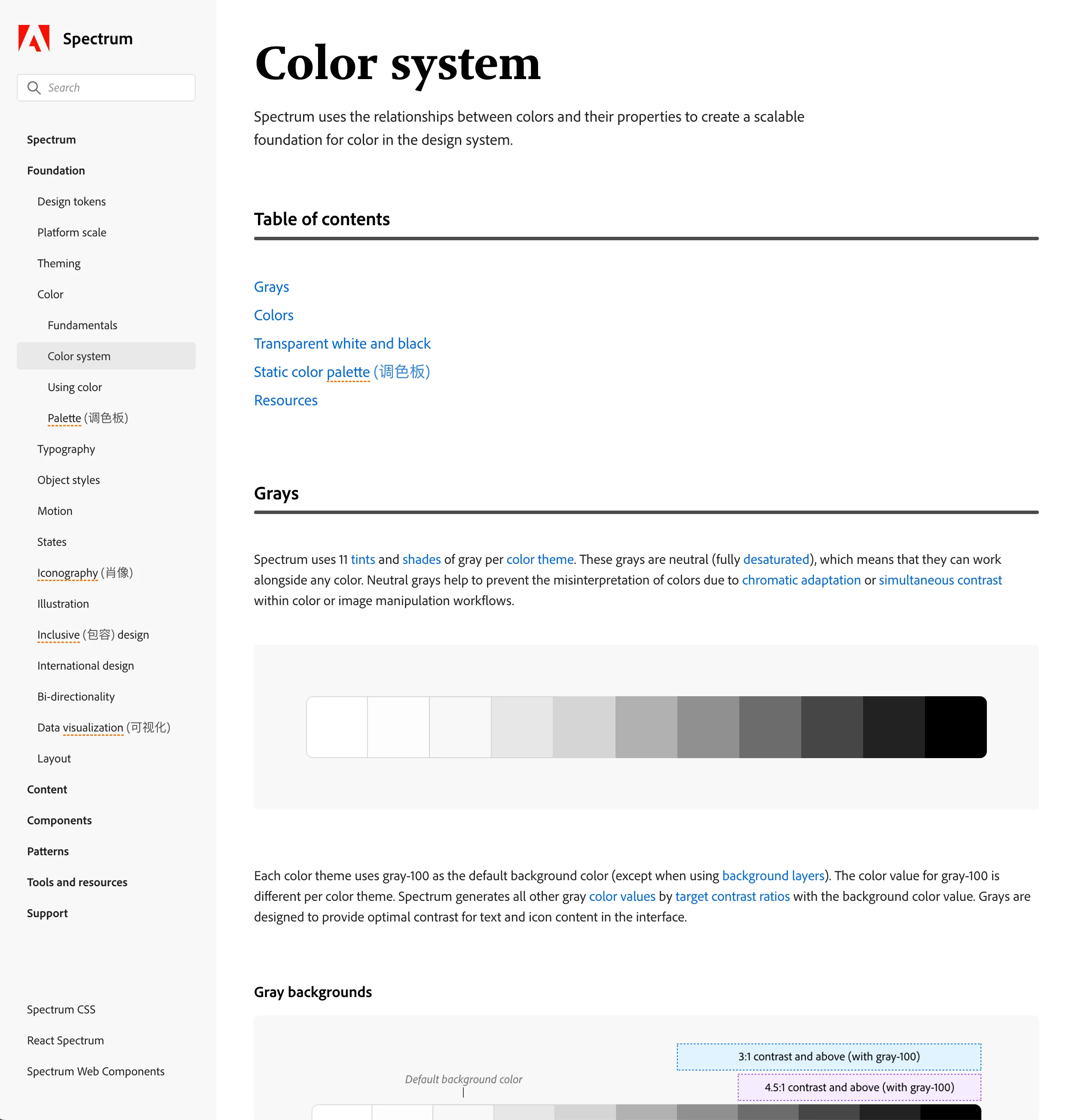Viewport: 1078px width, 1120px height.
Task: Open Typography in the sidebar
Action: (66, 449)
